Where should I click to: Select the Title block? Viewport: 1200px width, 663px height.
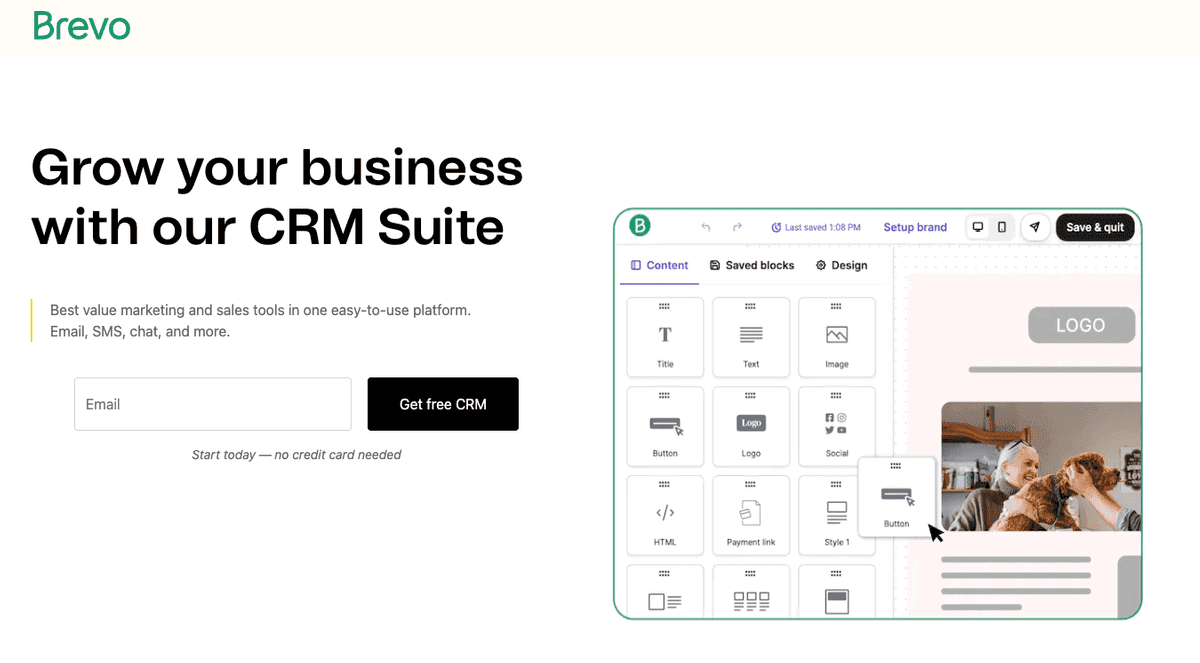(665, 337)
